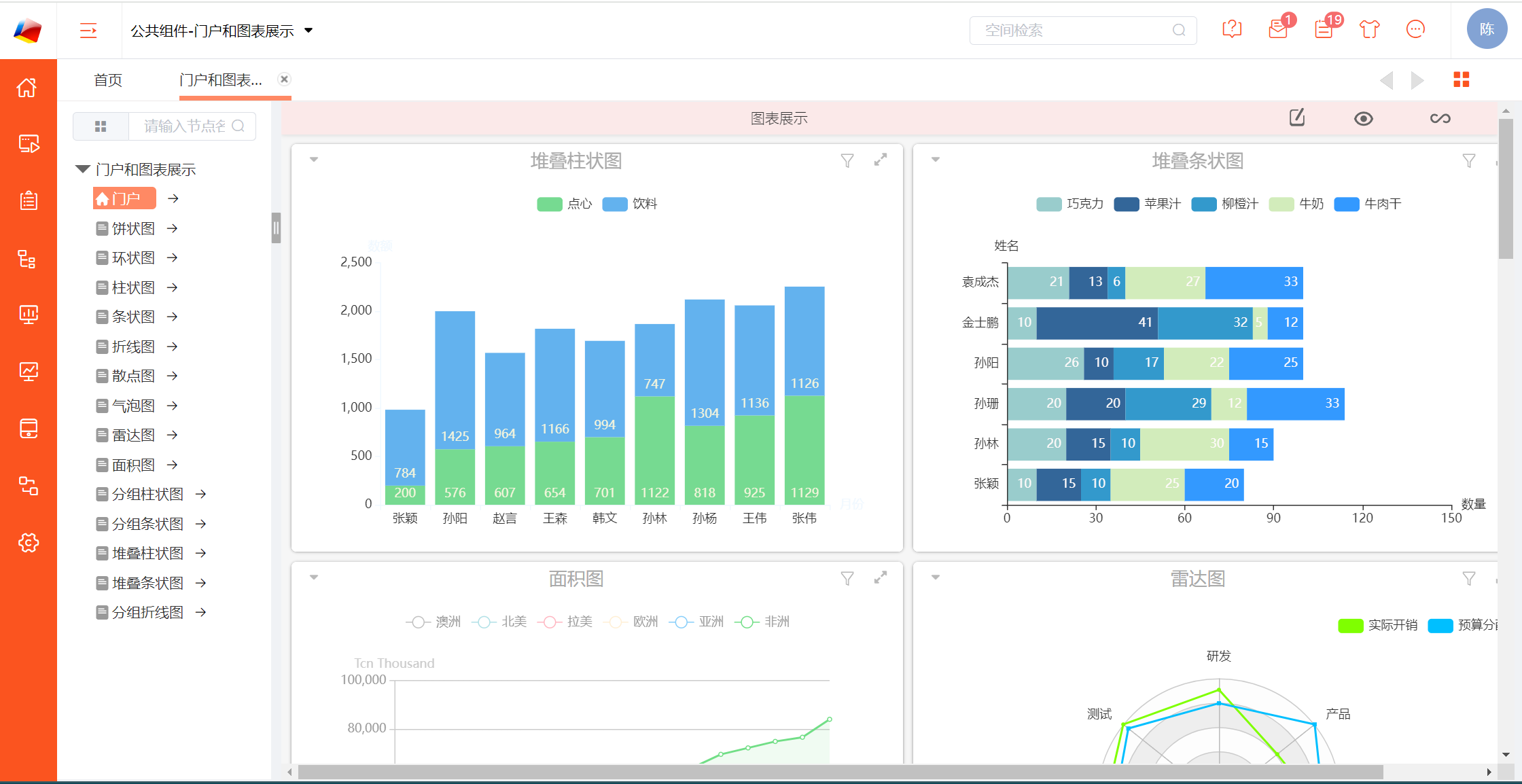The width and height of the screenshot is (1522, 784).
Task: Filter the 堆叠柱状图 chart
Action: coord(847,160)
